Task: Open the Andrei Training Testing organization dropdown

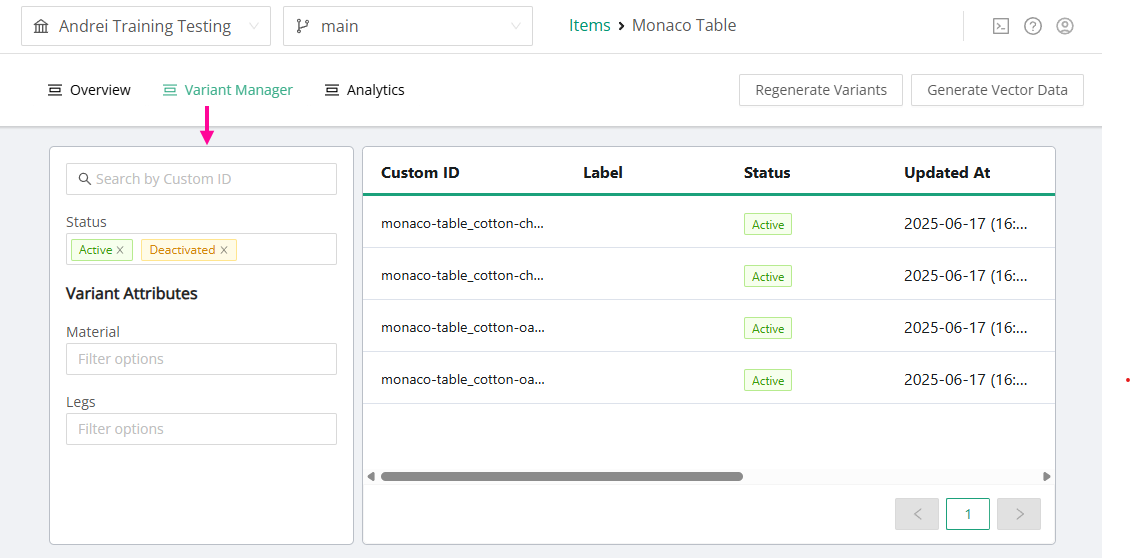Action: (146, 26)
